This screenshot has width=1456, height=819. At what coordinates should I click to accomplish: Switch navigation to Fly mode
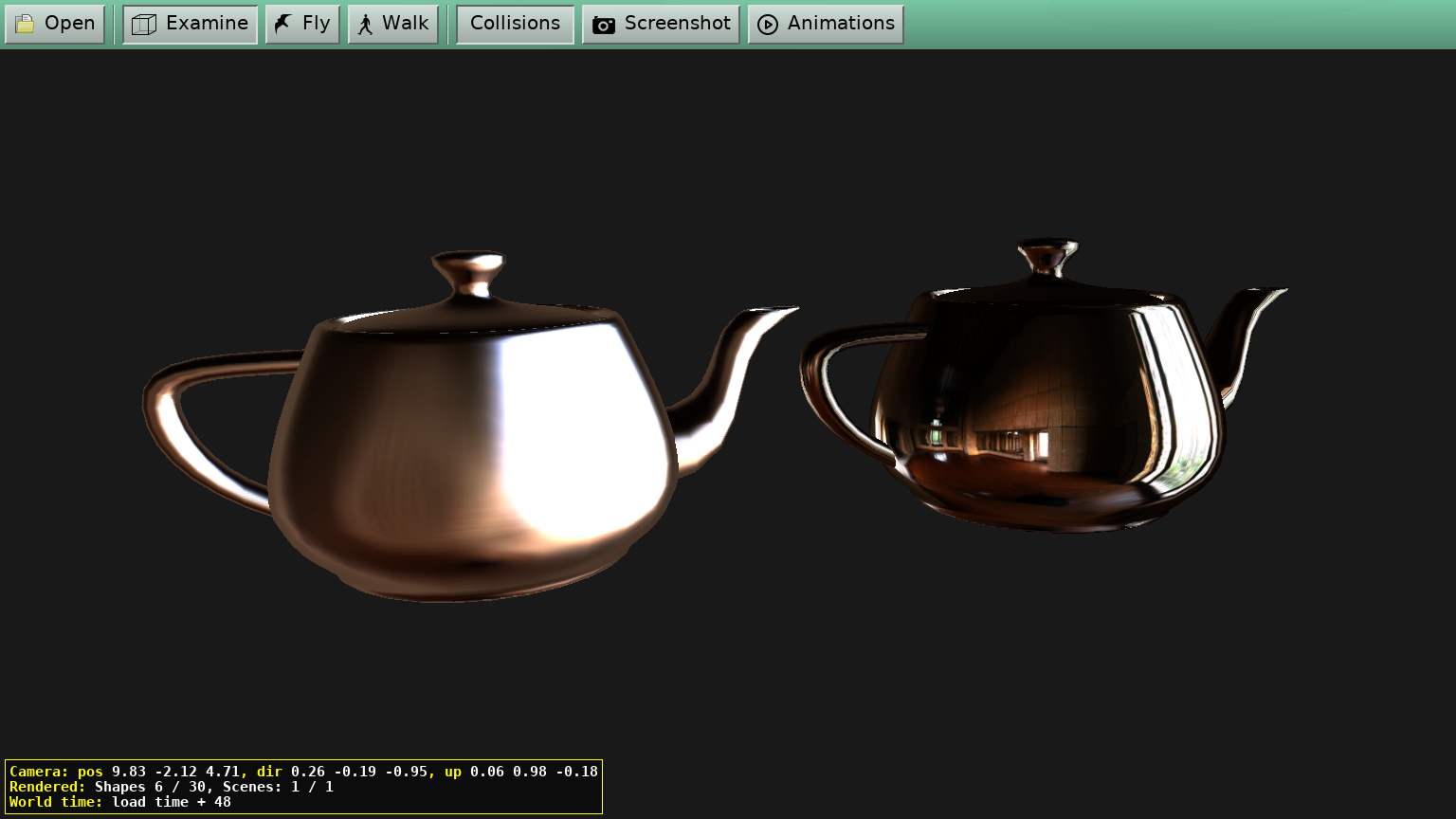click(302, 23)
